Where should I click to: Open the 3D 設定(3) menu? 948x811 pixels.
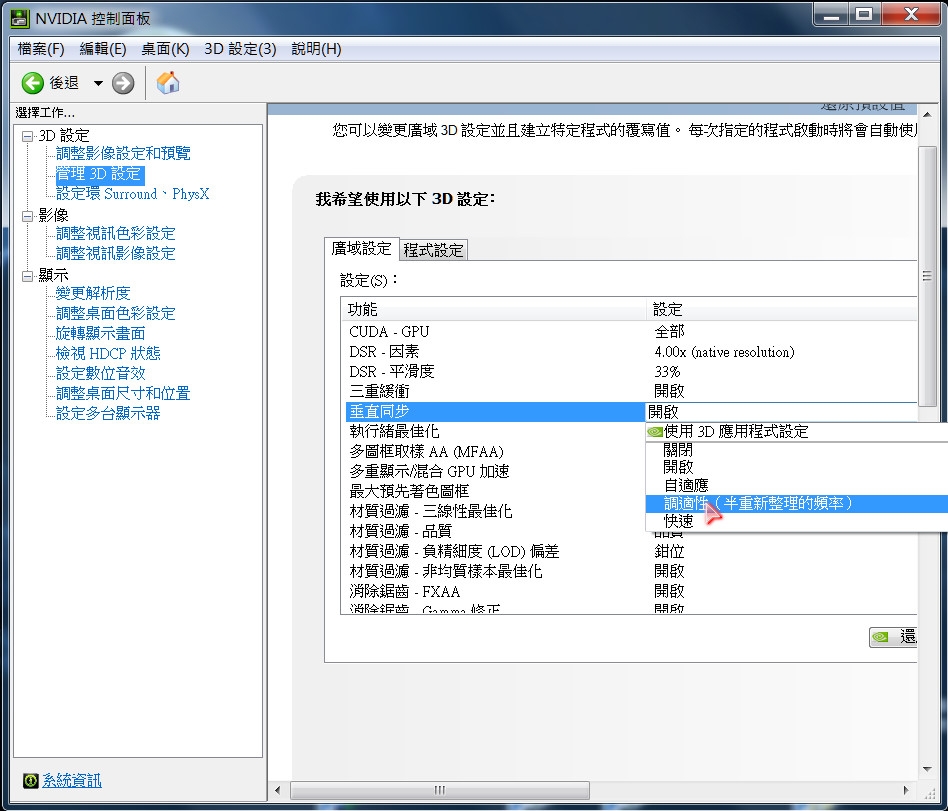(x=240, y=49)
